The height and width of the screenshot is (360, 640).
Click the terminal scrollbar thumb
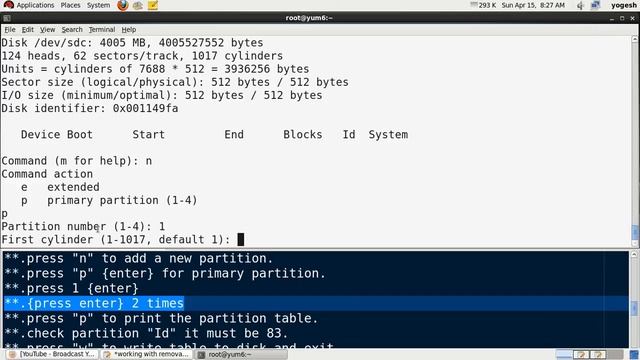635,233
